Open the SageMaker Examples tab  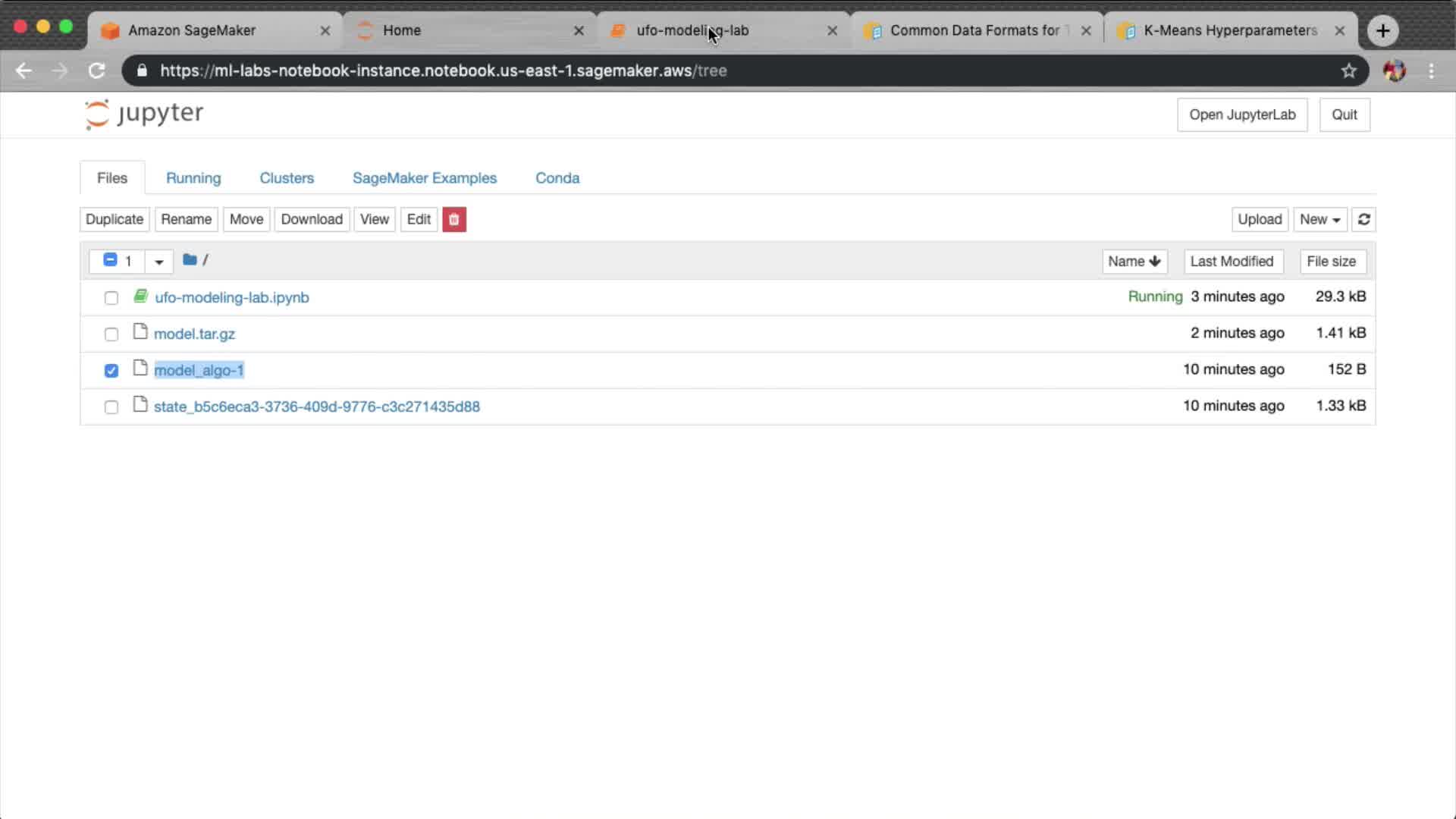424,177
